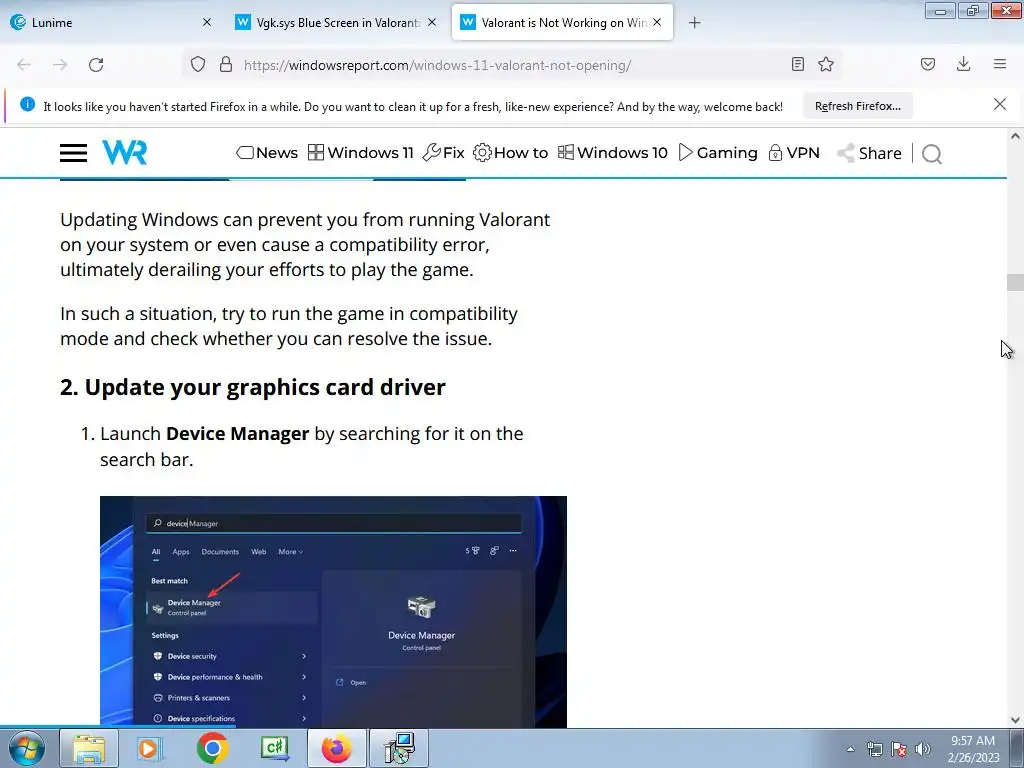The width and height of the screenshot is (1024, 768).
Task: Click the network tray icon
Action: [x=874, y=749]
